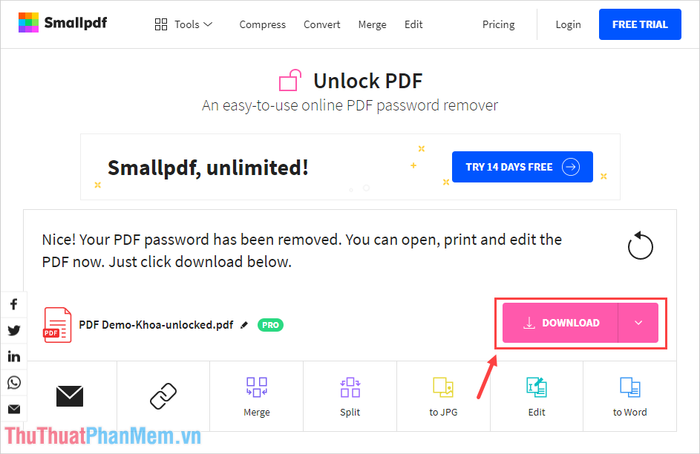
Task: Share on Twitter via sidebar icon
Action: 14,330
